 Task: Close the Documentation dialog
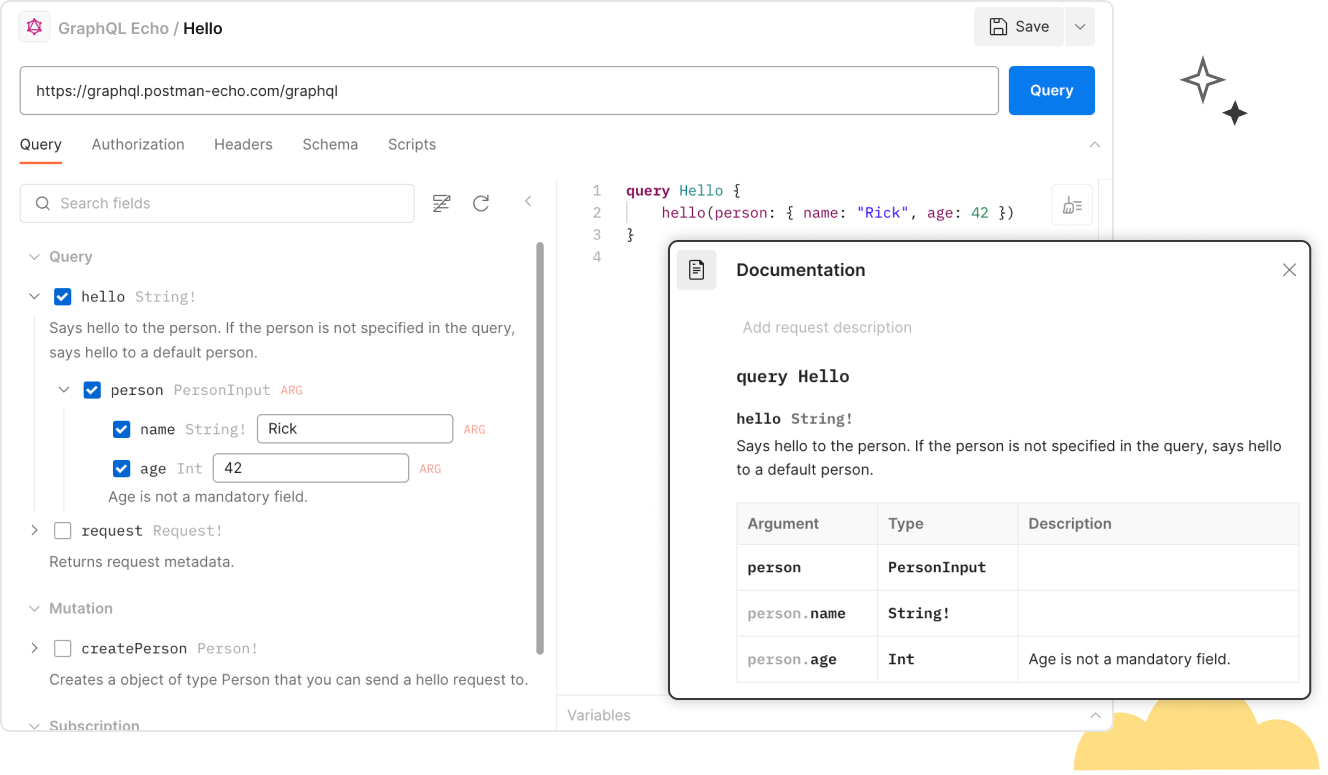point(1289,269)
